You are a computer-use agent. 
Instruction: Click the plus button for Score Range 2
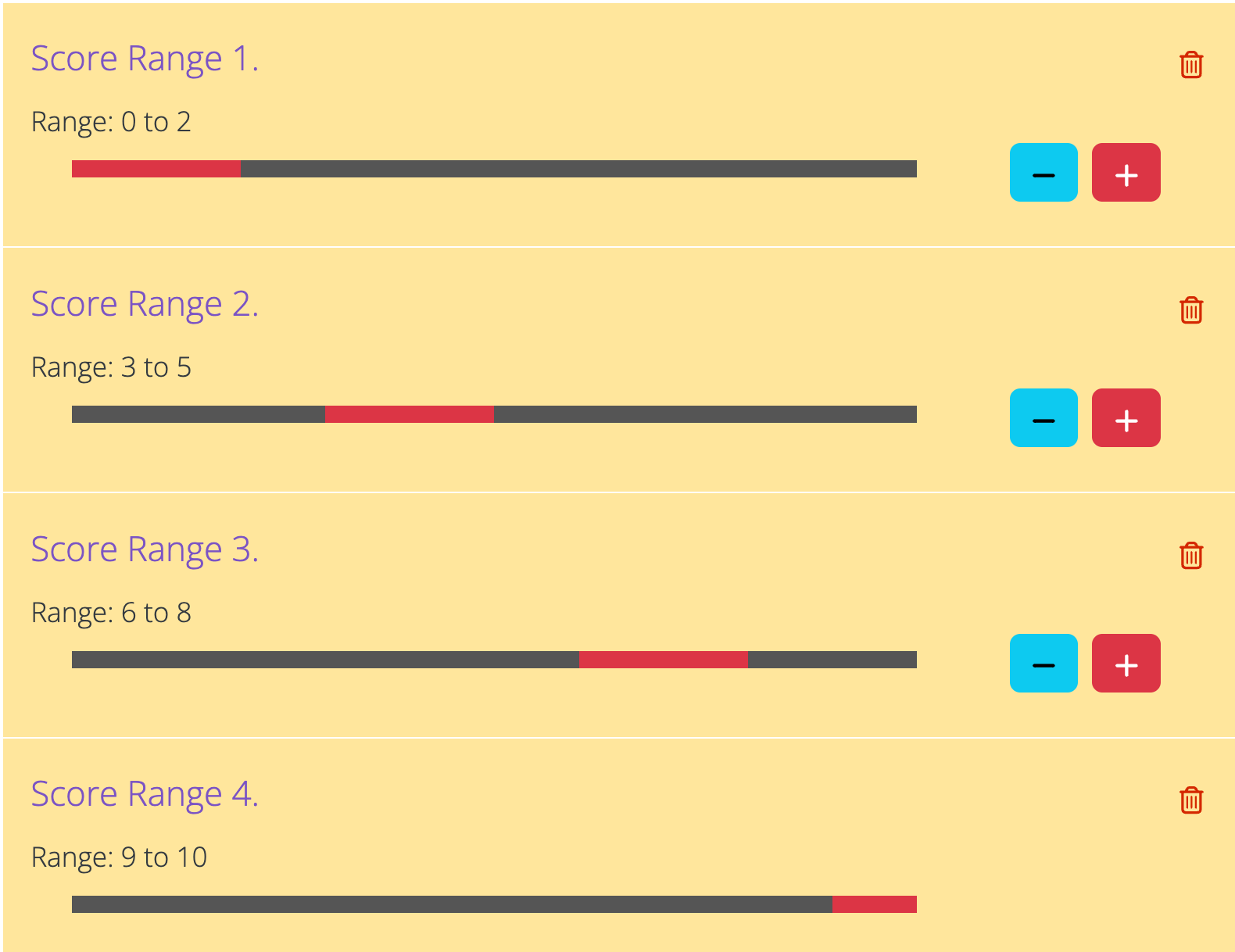1126,418
